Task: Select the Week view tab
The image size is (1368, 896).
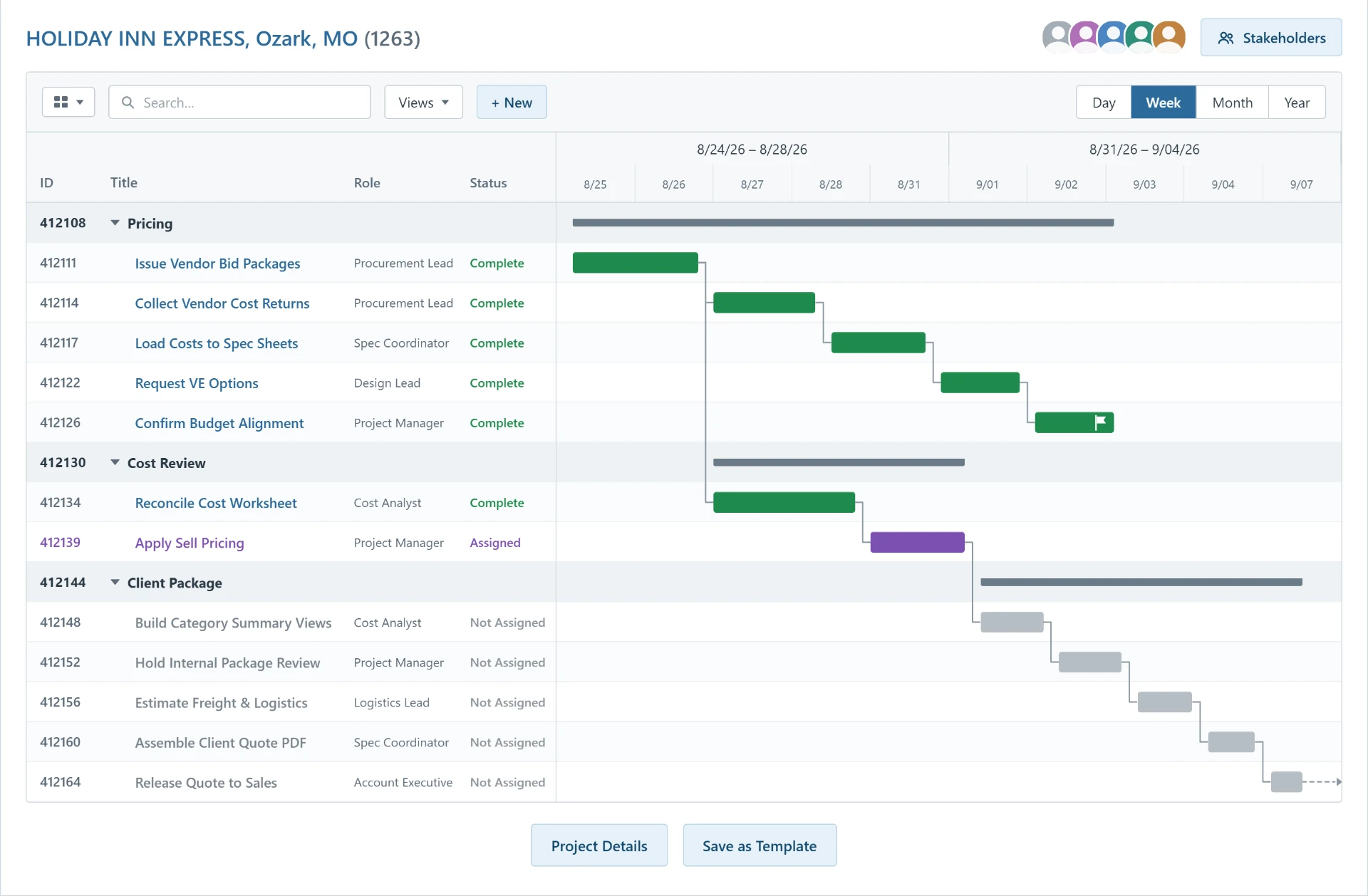Action: tap(1164, 102)
